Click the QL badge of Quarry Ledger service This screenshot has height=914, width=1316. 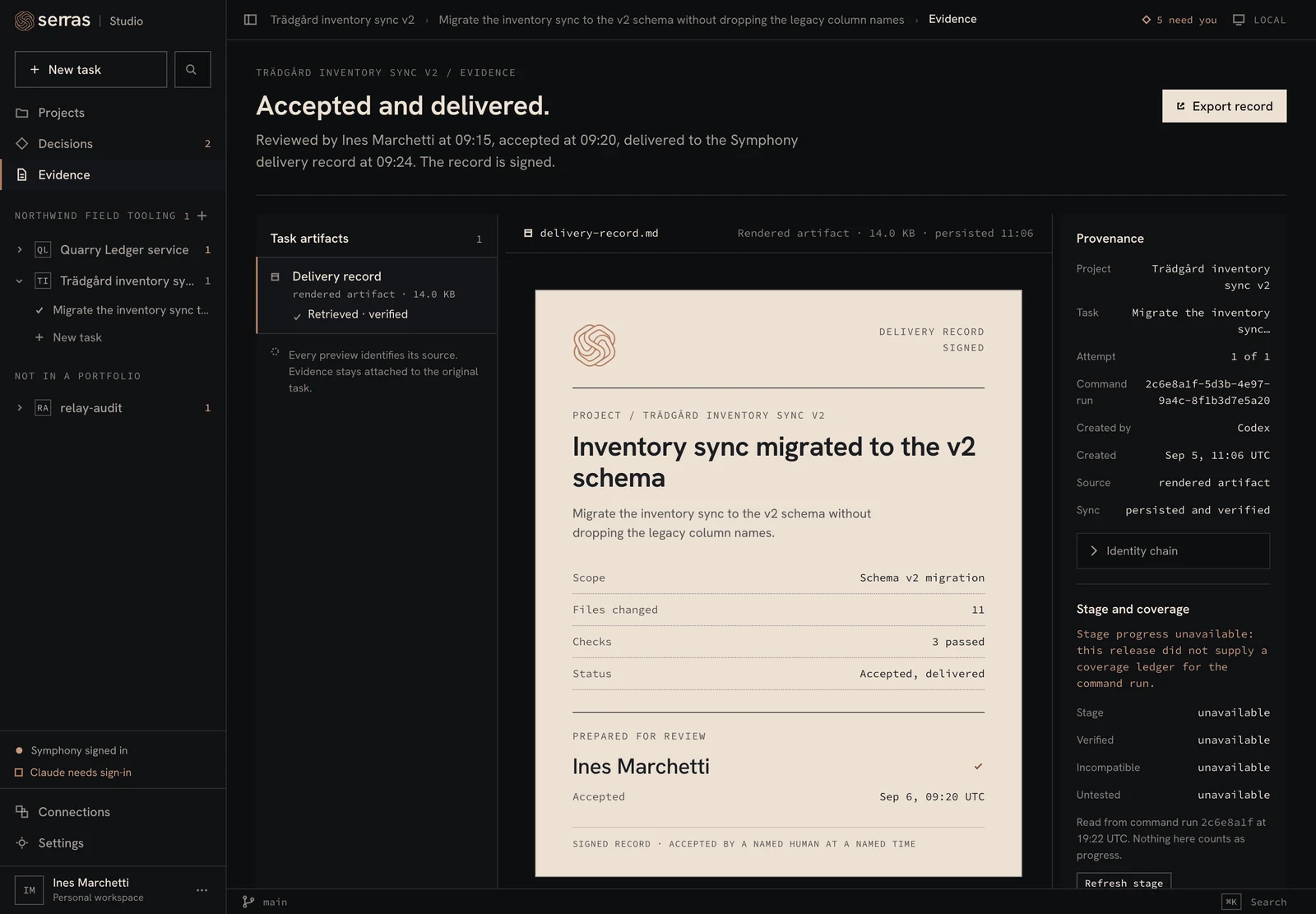click(43, 250)
